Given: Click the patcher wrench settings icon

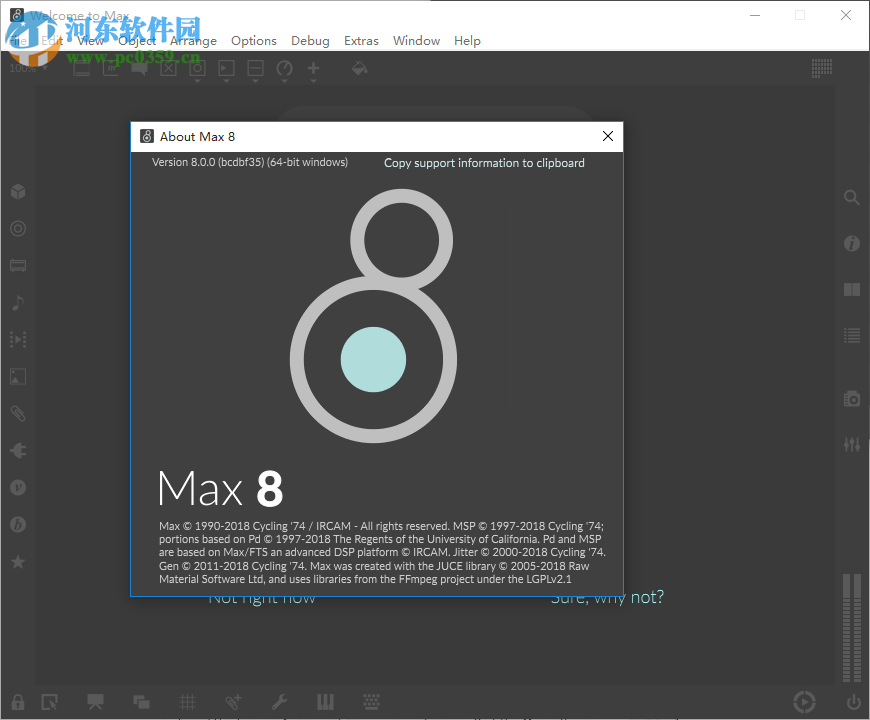Looking at the screenshot, I should click(x=280, y=701).
